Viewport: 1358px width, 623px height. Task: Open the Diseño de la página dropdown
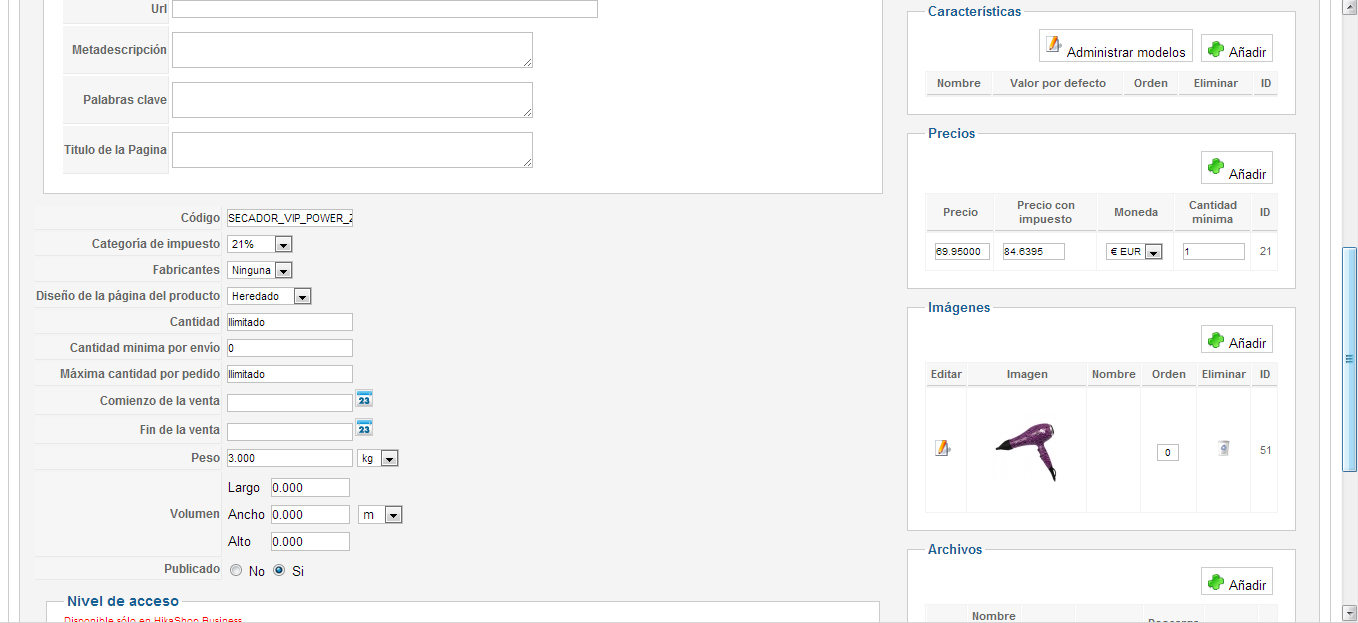click(270, 296)
